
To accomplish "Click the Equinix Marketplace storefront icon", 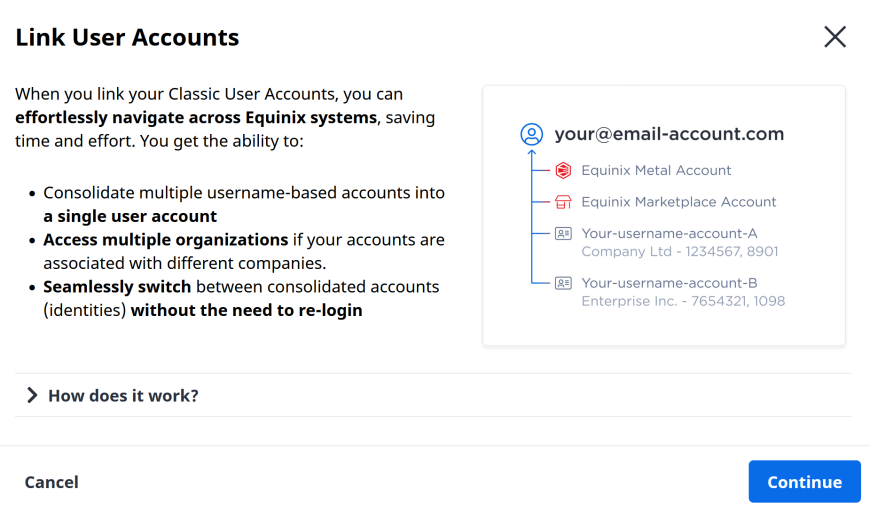I will (563, 202).
